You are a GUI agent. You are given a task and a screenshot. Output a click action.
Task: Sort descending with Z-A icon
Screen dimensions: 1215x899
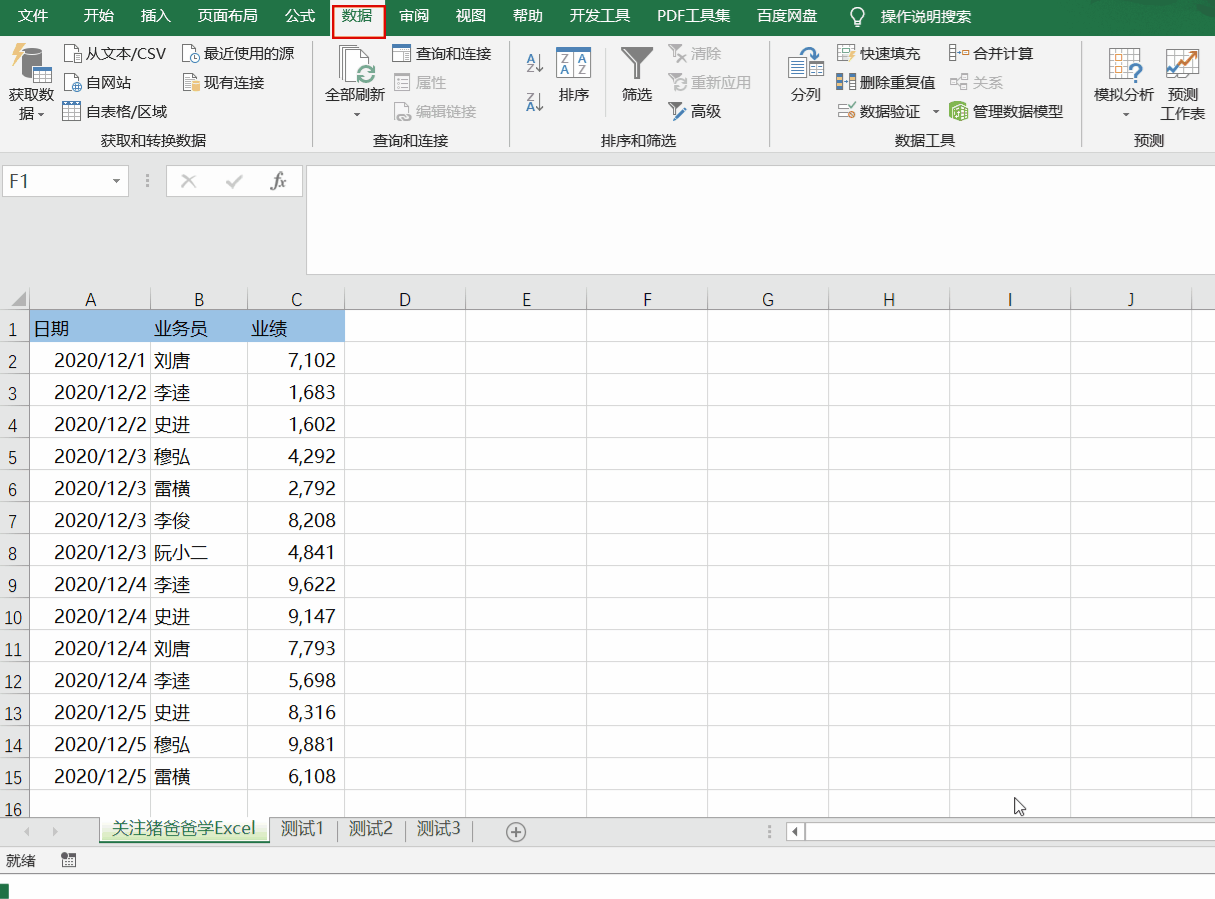pos(535,101)
